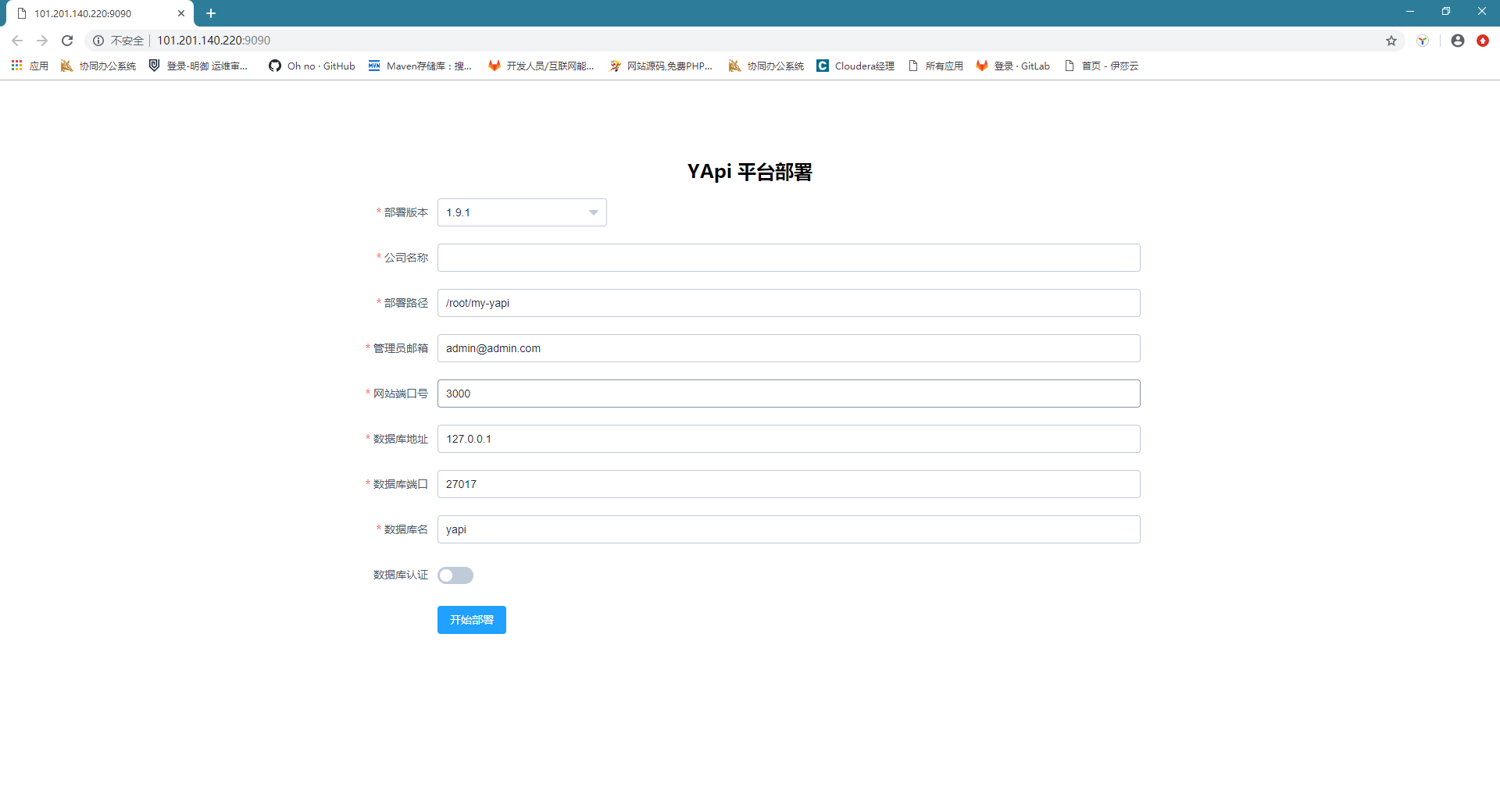Bookmark this page with the star icon
This screenshot has width=1500, height=812.
[x=1391, y=41]
